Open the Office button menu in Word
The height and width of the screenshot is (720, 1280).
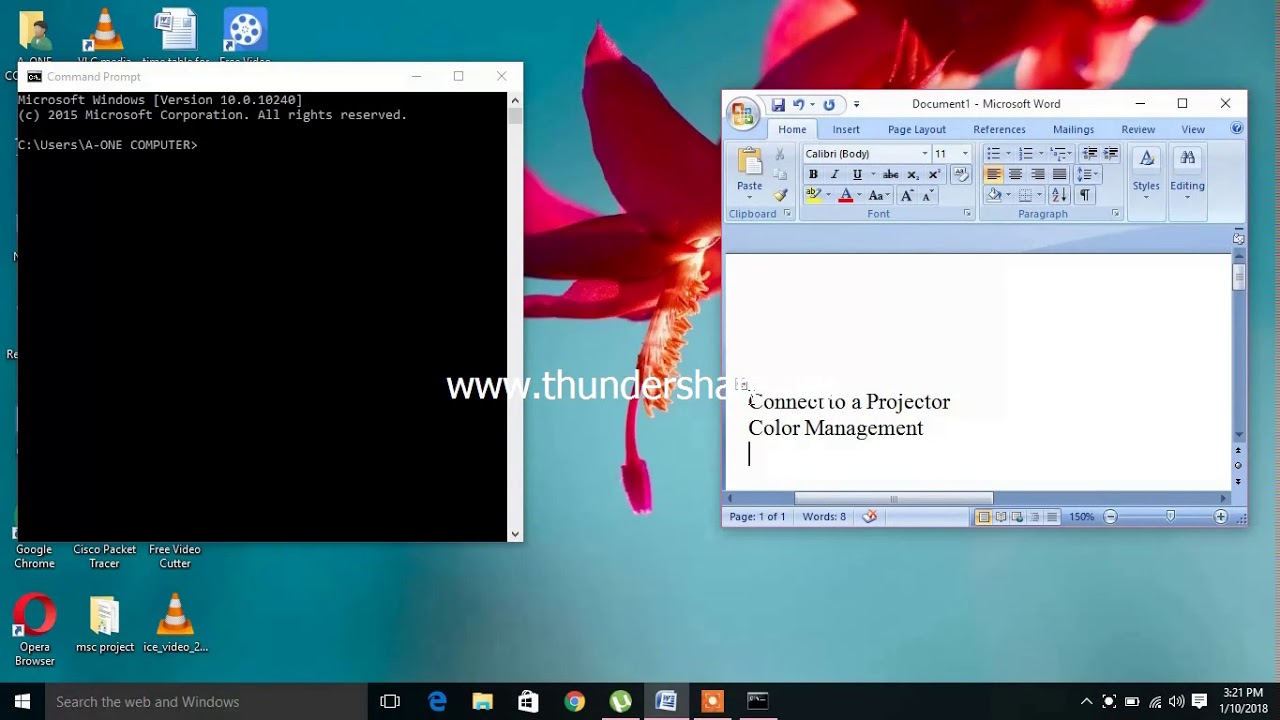(742, 114)
